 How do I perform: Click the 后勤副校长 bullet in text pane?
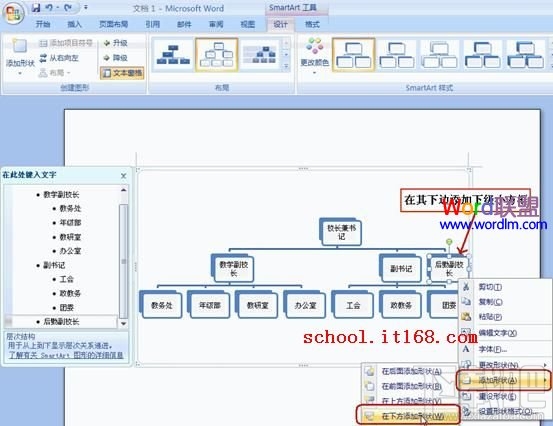[x=61, y=322]
